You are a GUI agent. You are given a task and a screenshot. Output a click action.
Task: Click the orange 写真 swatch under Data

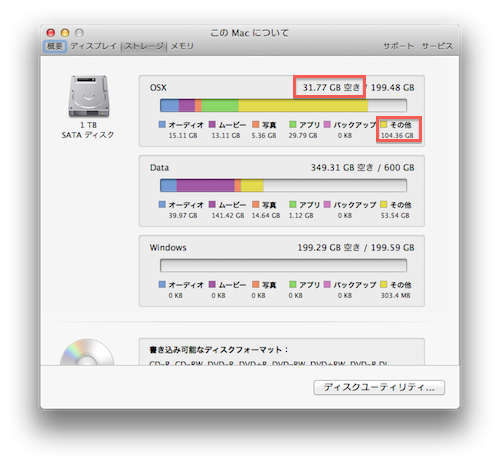(256, 204)
